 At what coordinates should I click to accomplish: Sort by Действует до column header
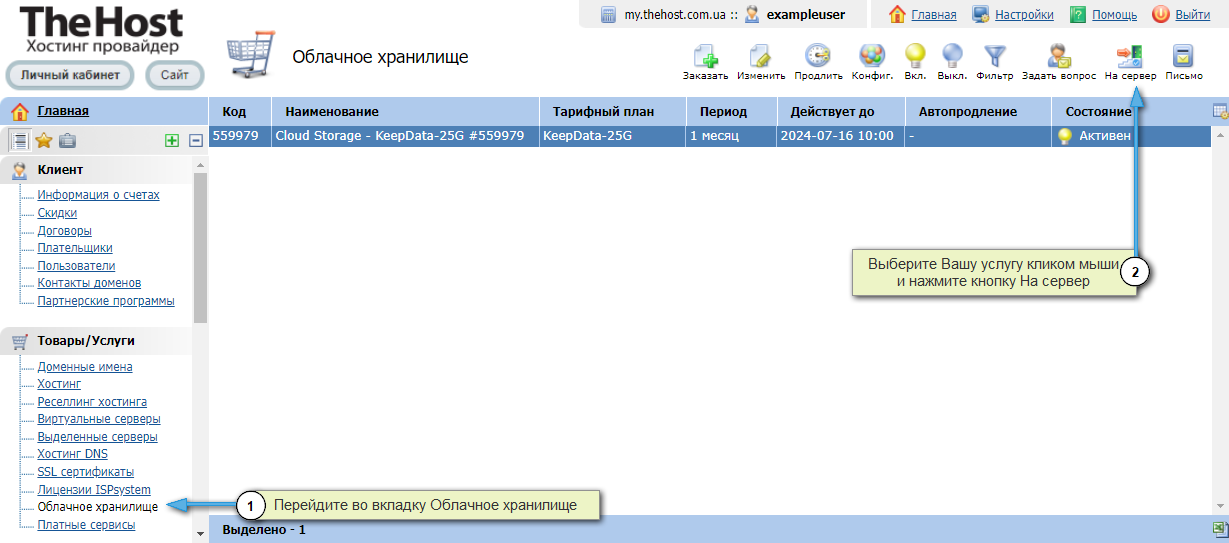pos(841,111)
